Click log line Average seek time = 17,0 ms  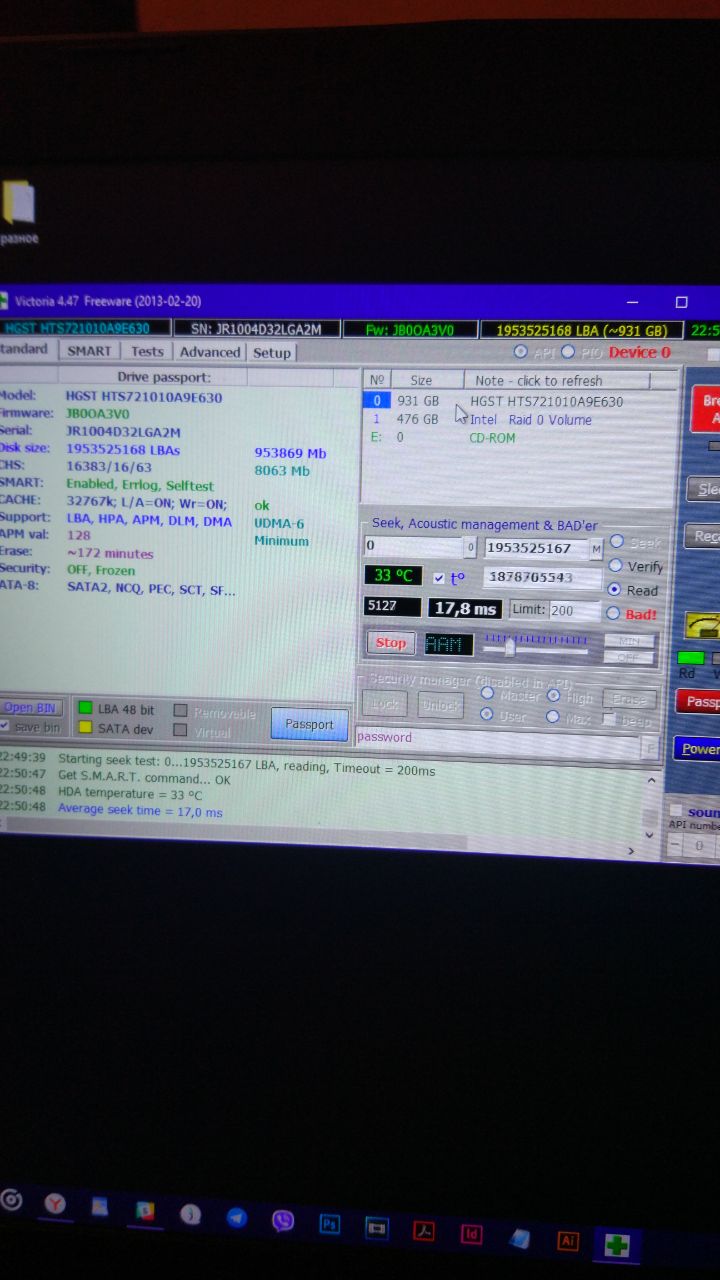[x=140, y=811]
